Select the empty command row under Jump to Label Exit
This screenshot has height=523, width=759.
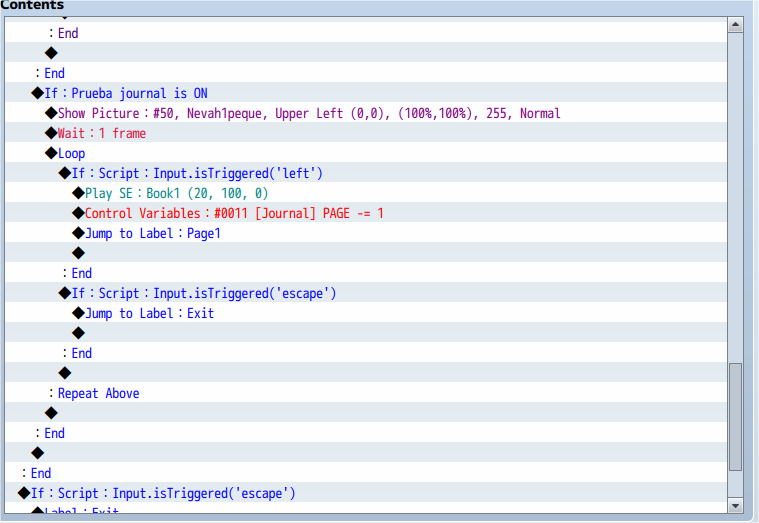tap(365, 333)
